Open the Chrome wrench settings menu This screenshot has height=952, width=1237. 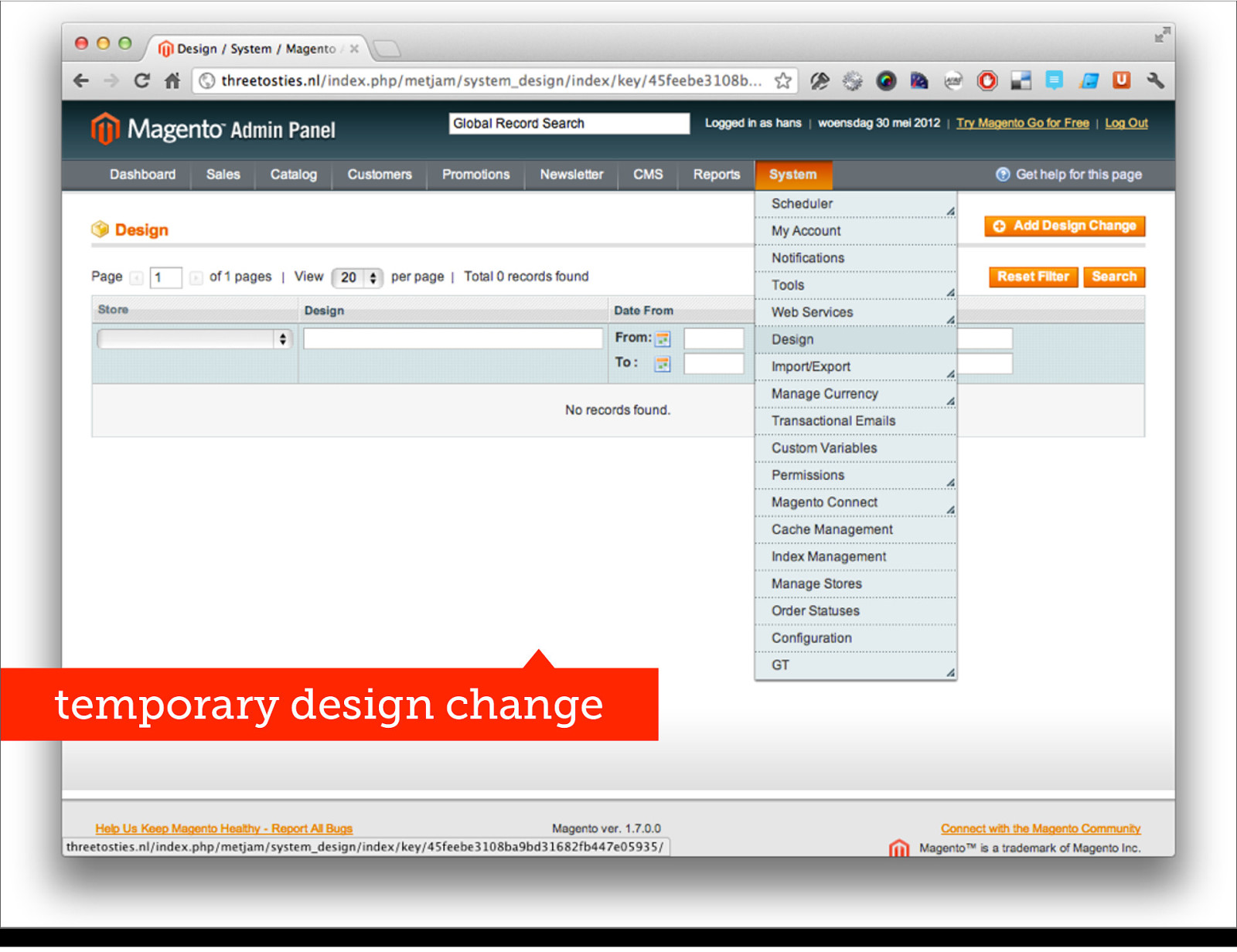click(x=1155, y=80)
